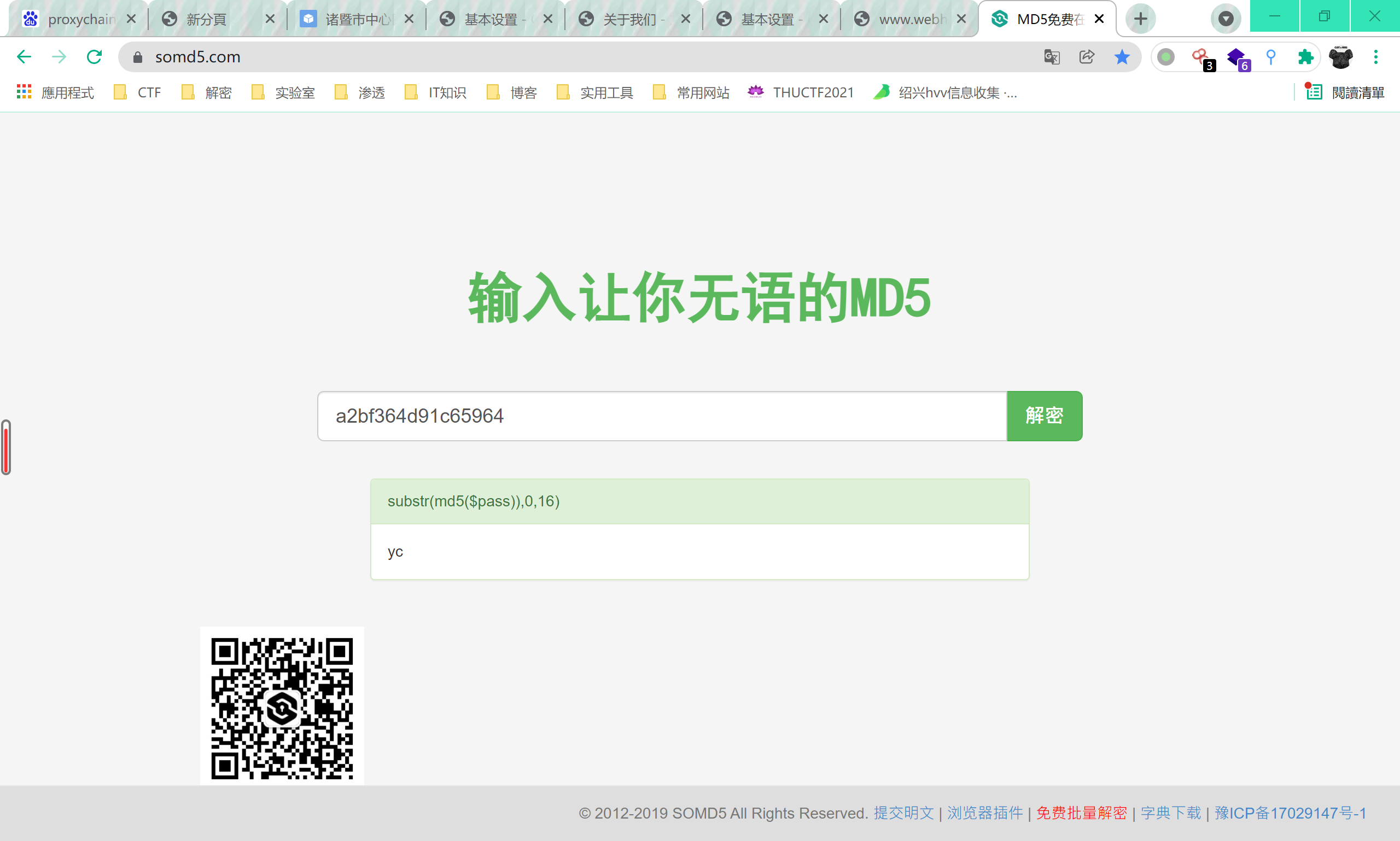Open the CTF bookmark folder
Image resolution: width=1400 pixels, height=841 pixels.
pyautogui.click(x=137, y=92)
